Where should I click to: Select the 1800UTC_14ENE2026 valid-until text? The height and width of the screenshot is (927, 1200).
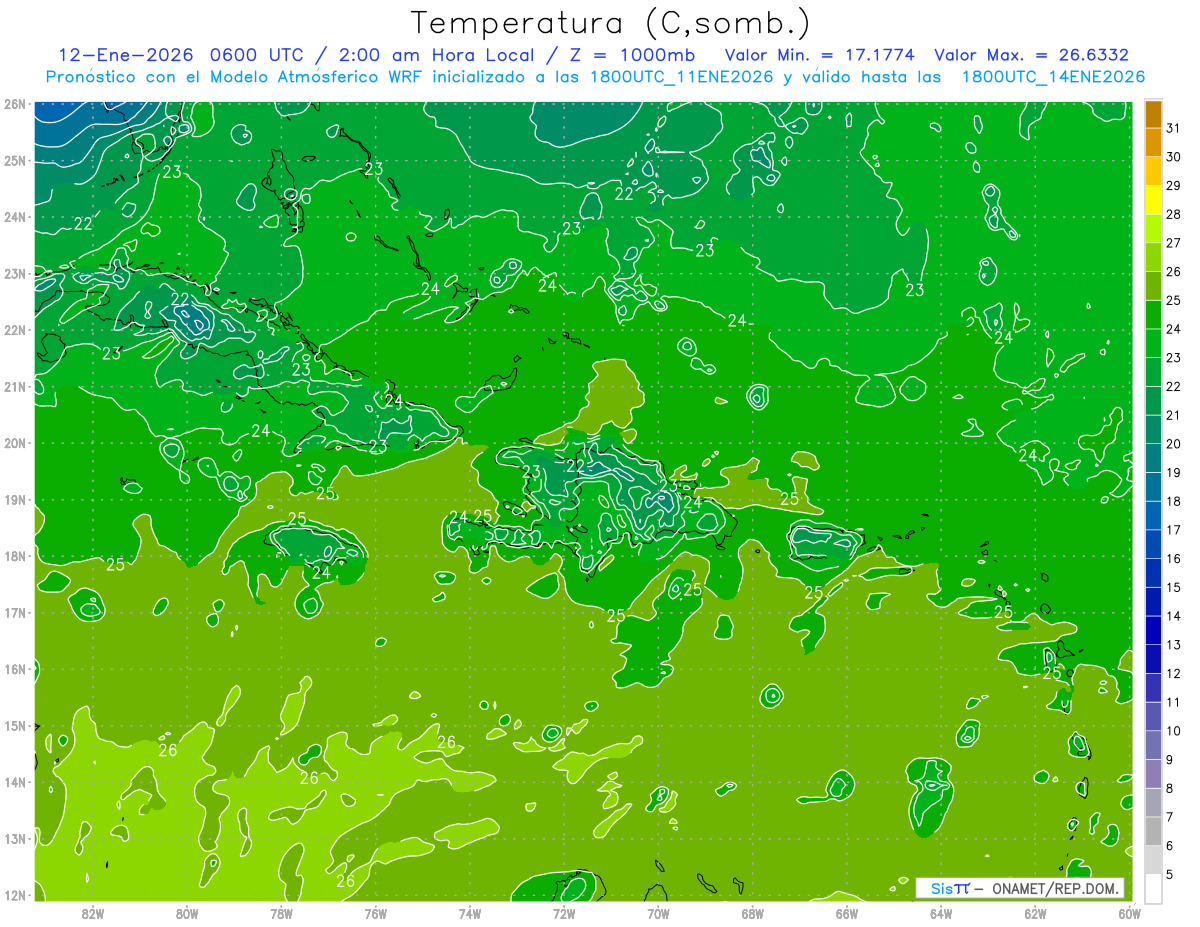1053,77
